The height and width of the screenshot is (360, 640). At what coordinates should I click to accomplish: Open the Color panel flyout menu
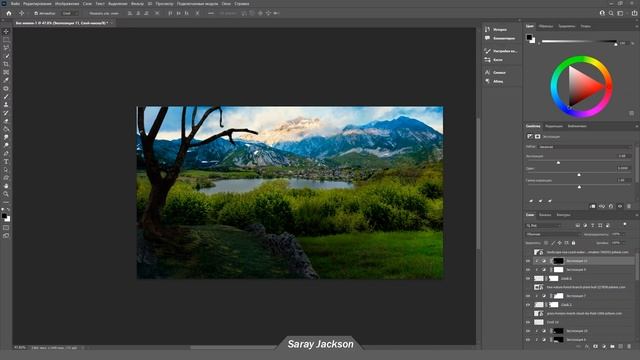(x=637, y=26)
